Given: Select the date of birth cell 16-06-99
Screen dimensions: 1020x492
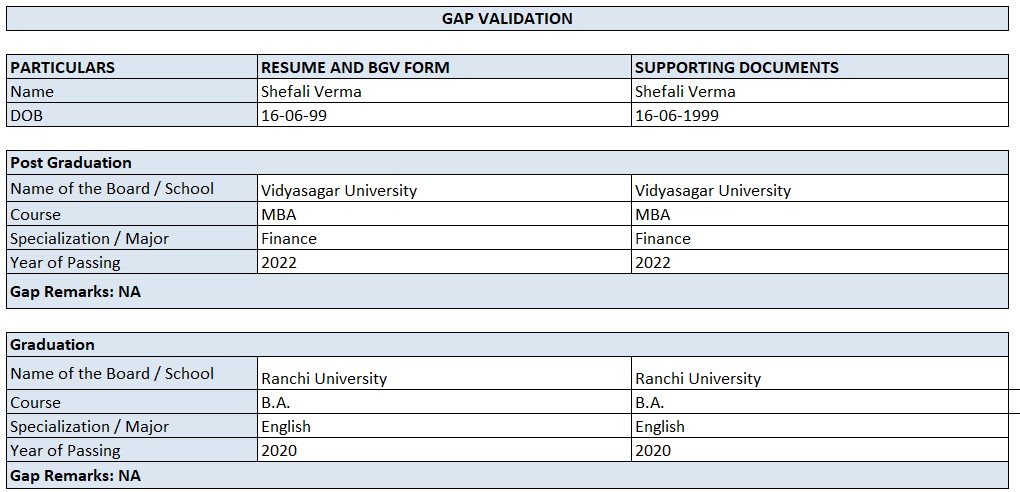Looking at the screenshot, I should coord(294,115).
